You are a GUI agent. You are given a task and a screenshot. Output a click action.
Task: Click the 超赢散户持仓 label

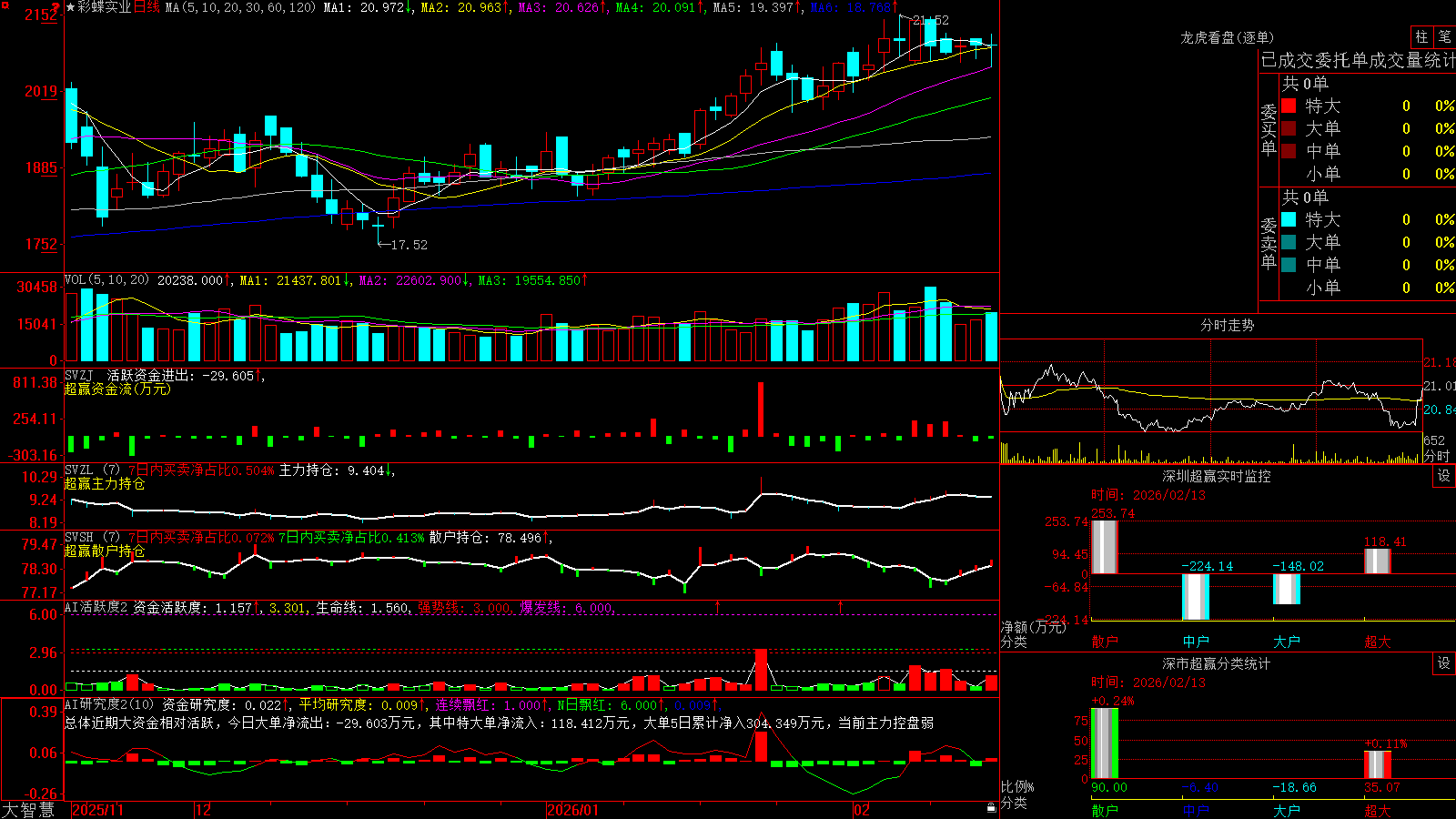click(x=105, y=551)
